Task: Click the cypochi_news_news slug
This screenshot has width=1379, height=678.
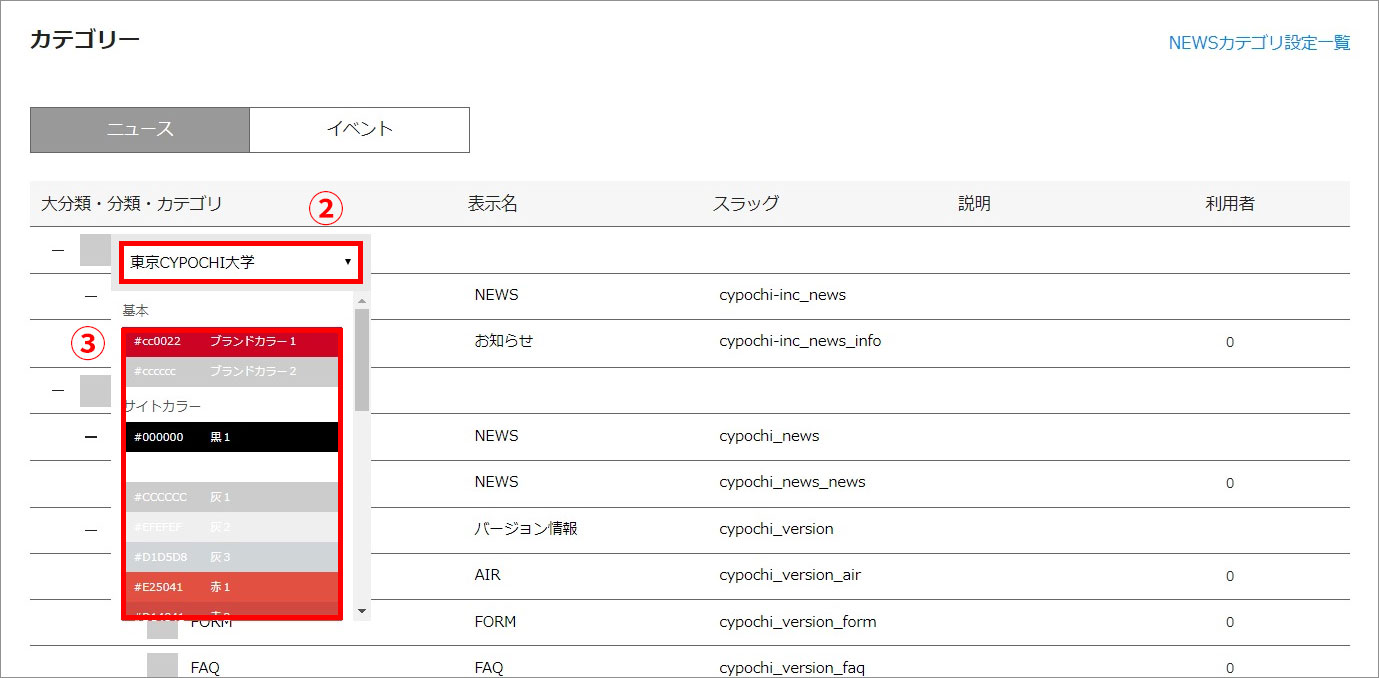Action: [x=792, y=482]
